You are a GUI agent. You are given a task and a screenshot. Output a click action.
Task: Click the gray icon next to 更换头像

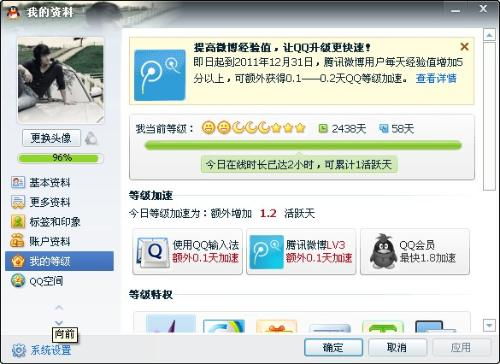(91, 139)
